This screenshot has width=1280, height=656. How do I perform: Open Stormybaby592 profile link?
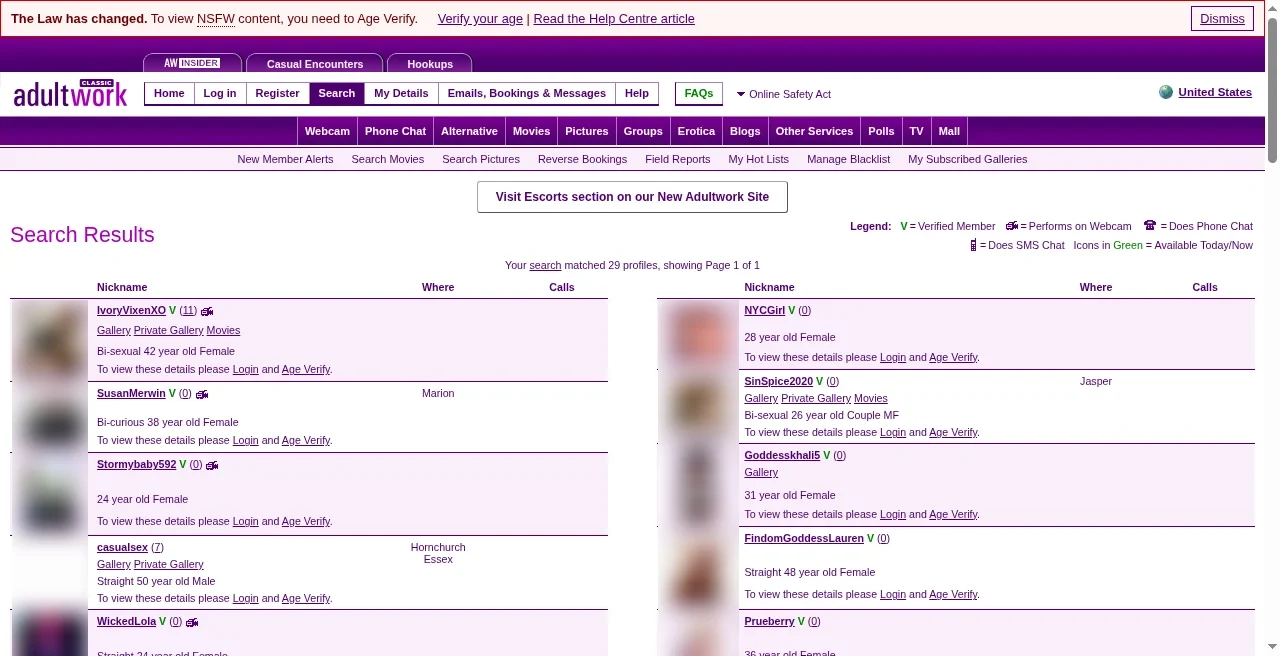136,465
